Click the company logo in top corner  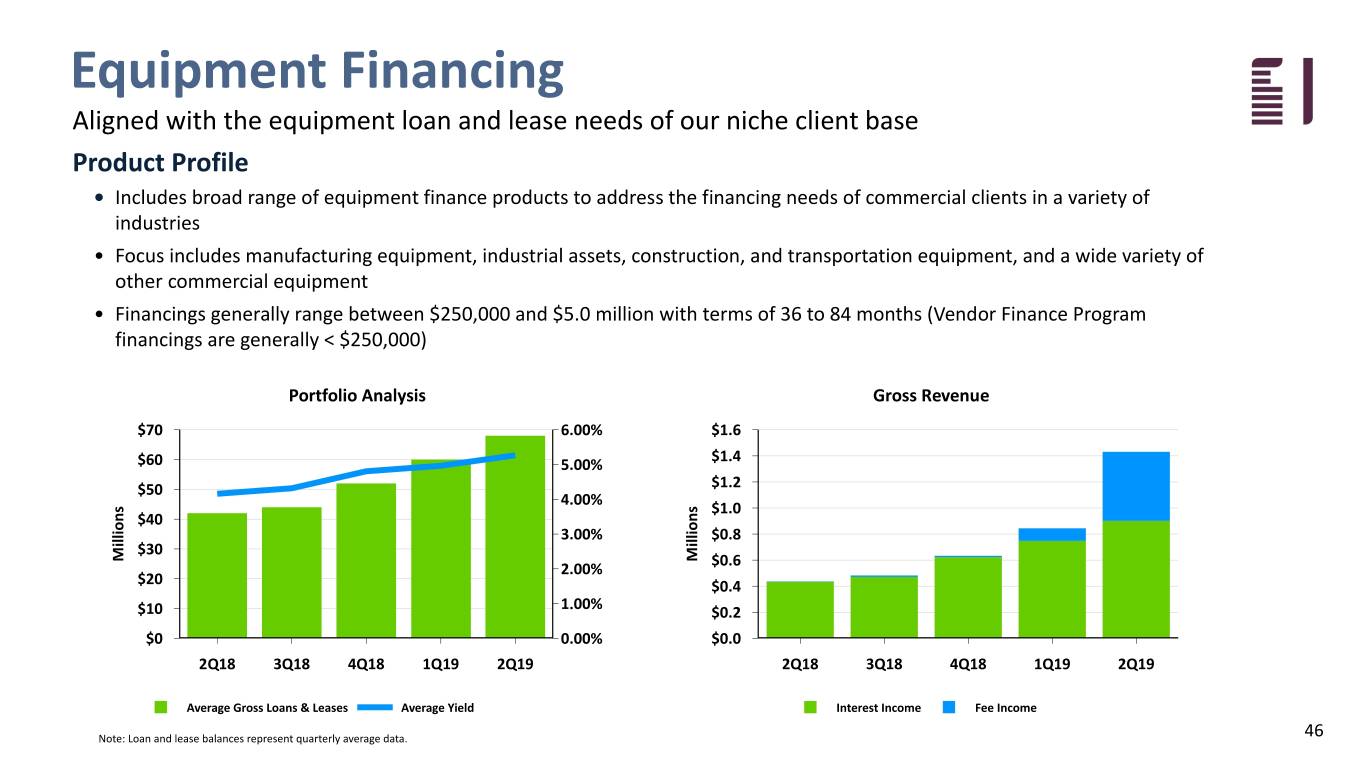1281,91
